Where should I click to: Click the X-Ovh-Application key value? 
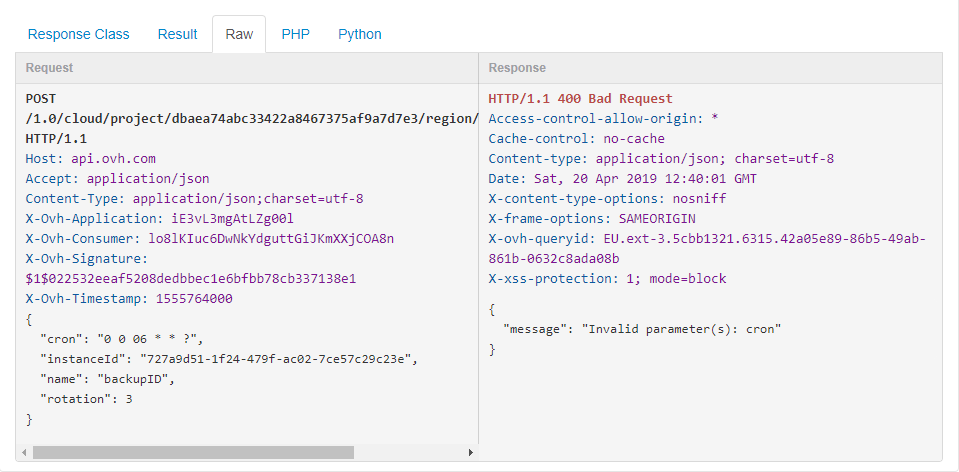233,219
